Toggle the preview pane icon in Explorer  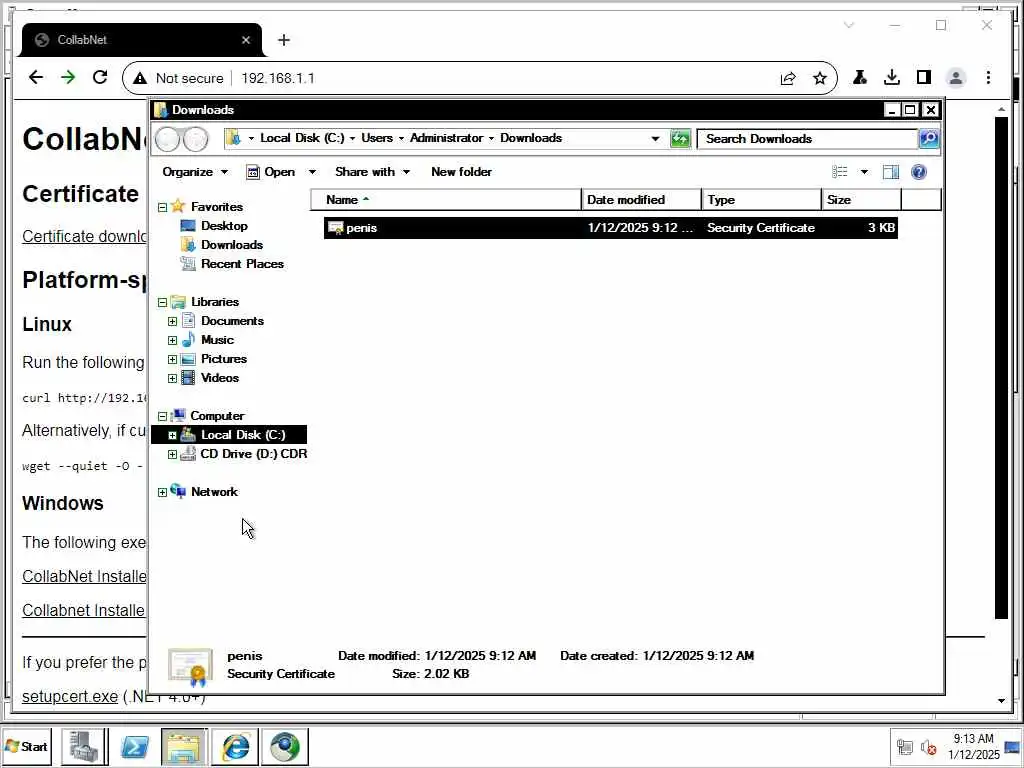coord(890,172)
